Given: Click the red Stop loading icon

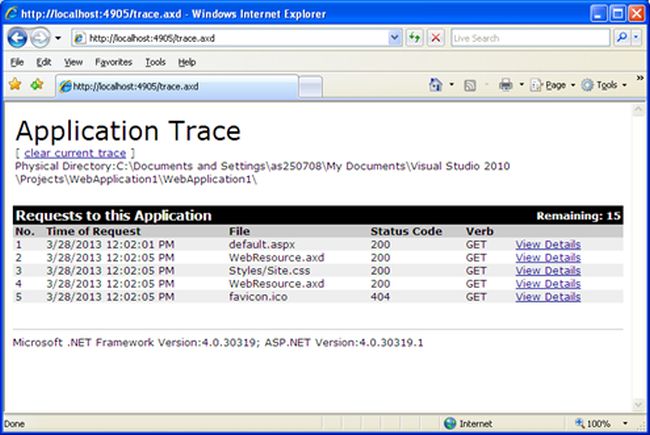Looking at the screenshot, I should [436, 38].
